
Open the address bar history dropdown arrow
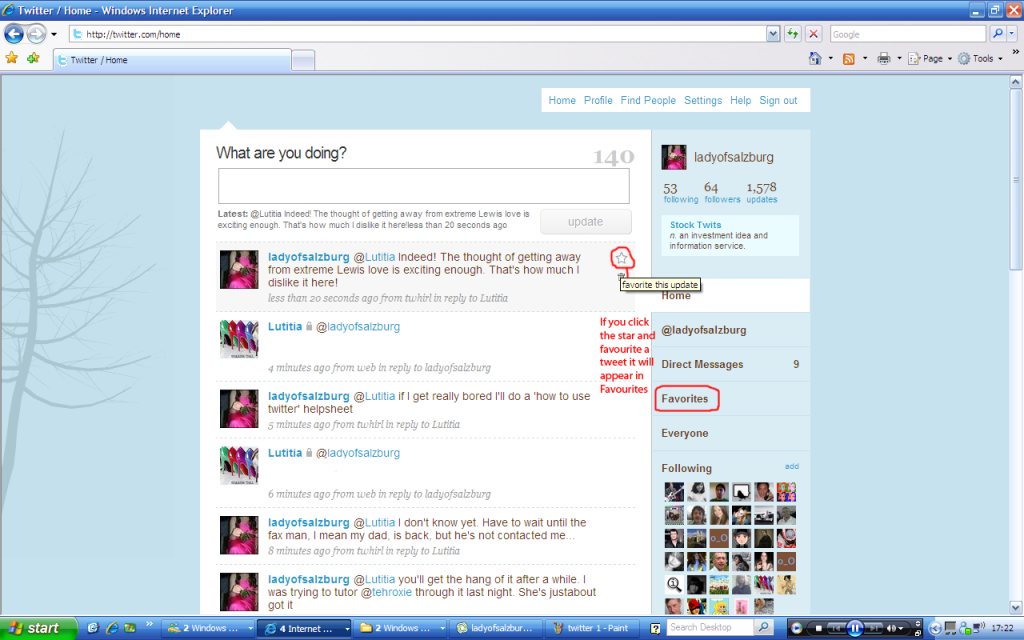click(x=773, y=34)
